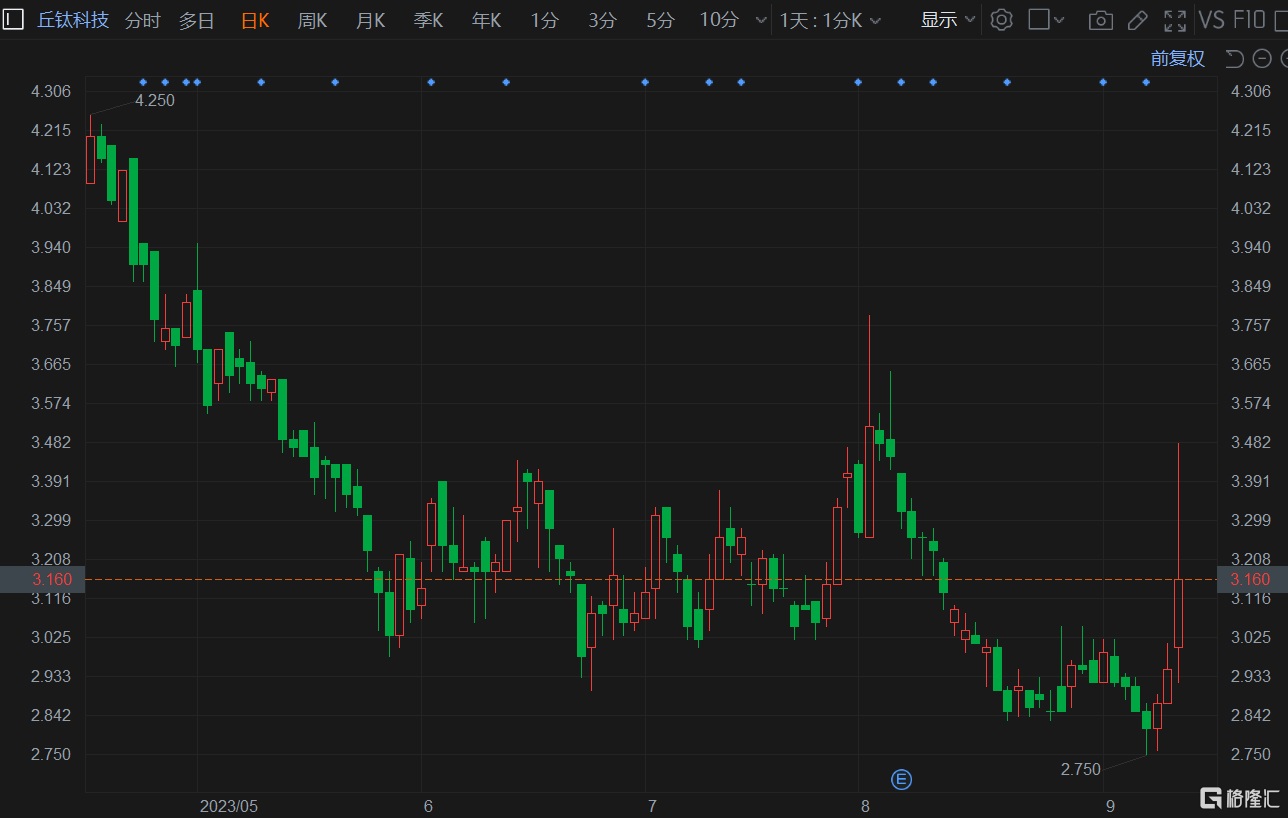The image size is (1288, 818).
Task: Click the undo arrow icon
Action: 1234,59
